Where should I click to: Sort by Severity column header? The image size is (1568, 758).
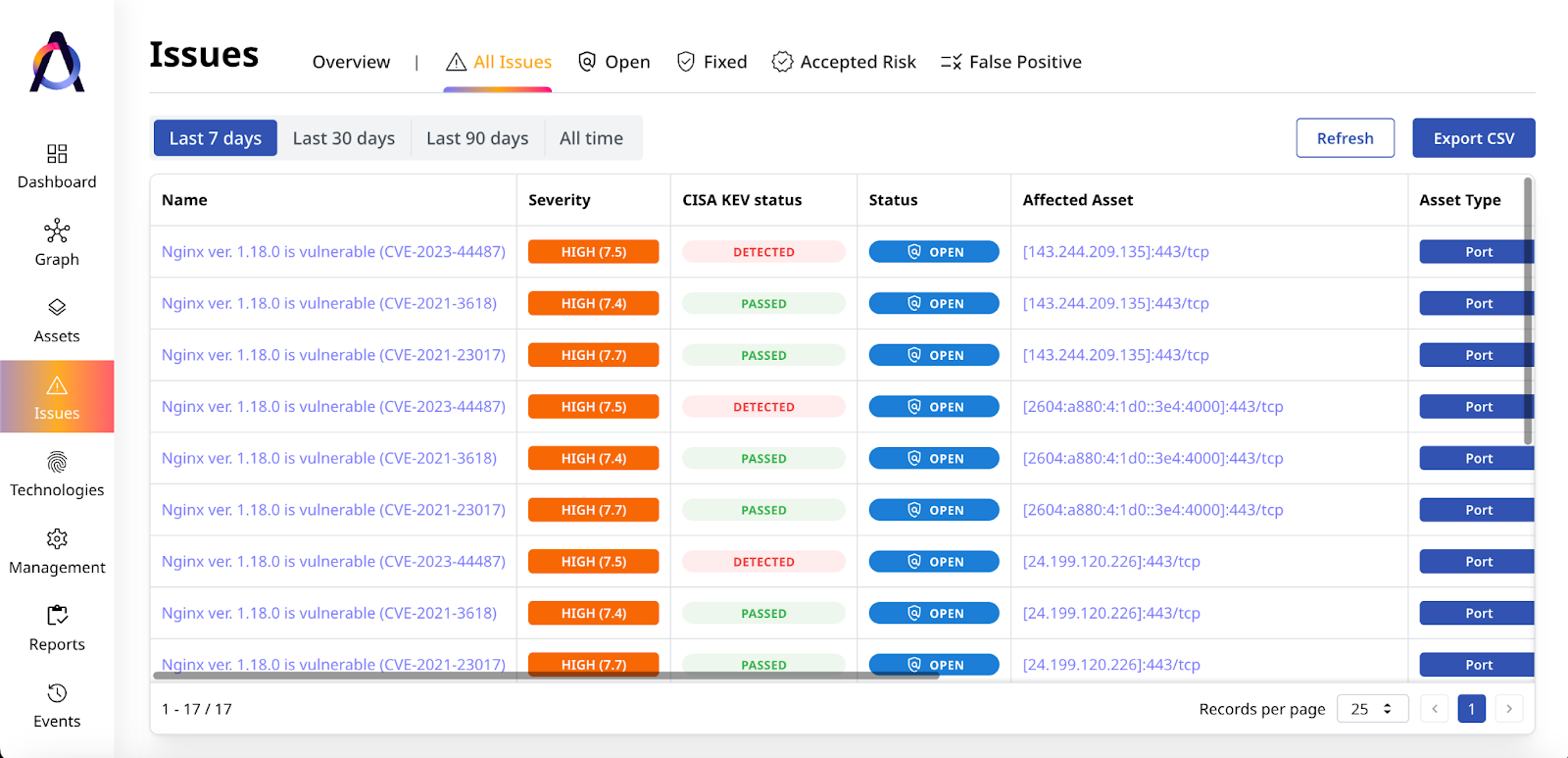click(x=560, y=200)
